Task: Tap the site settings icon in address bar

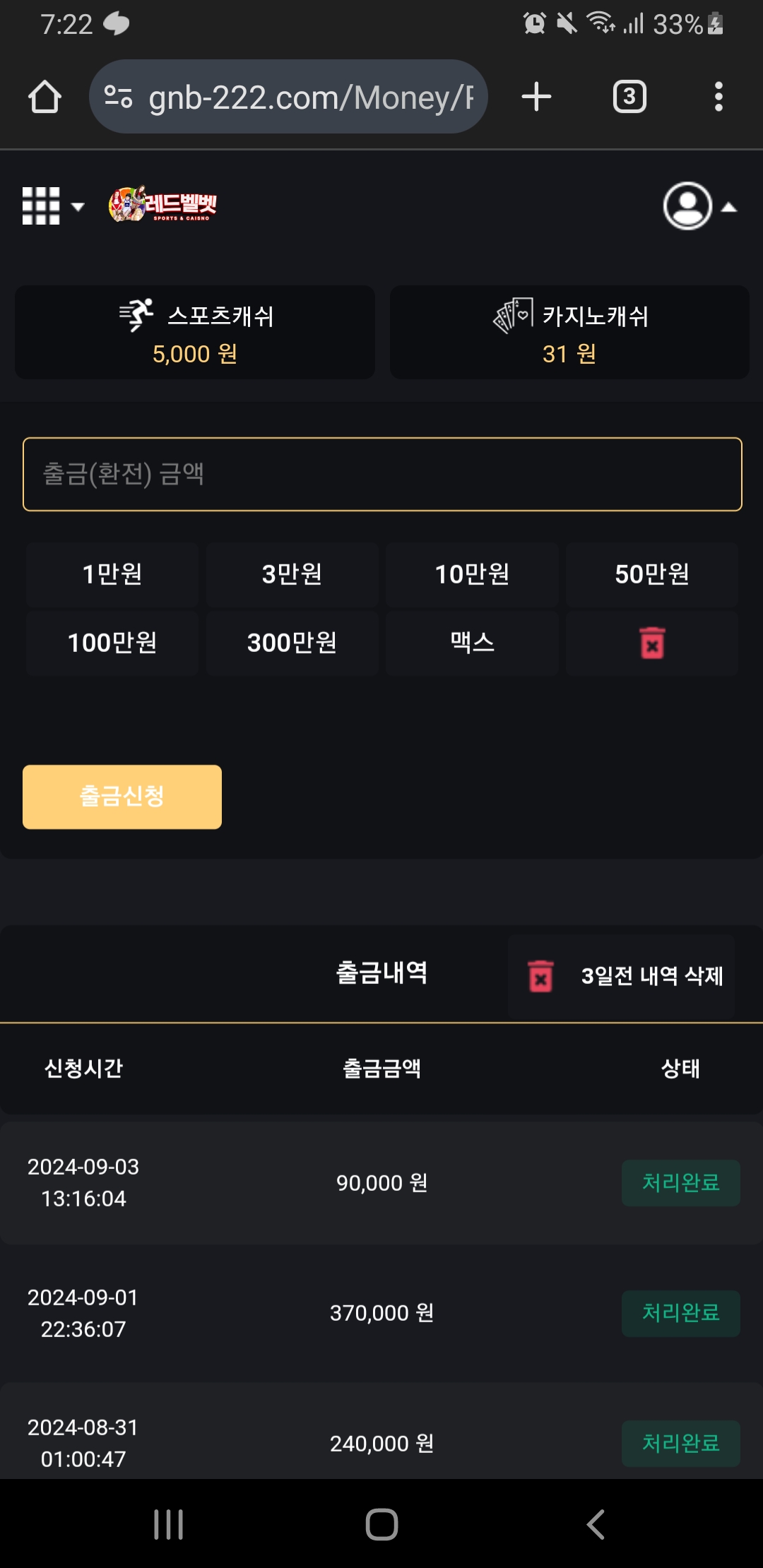Action: (x=118, y=97)
